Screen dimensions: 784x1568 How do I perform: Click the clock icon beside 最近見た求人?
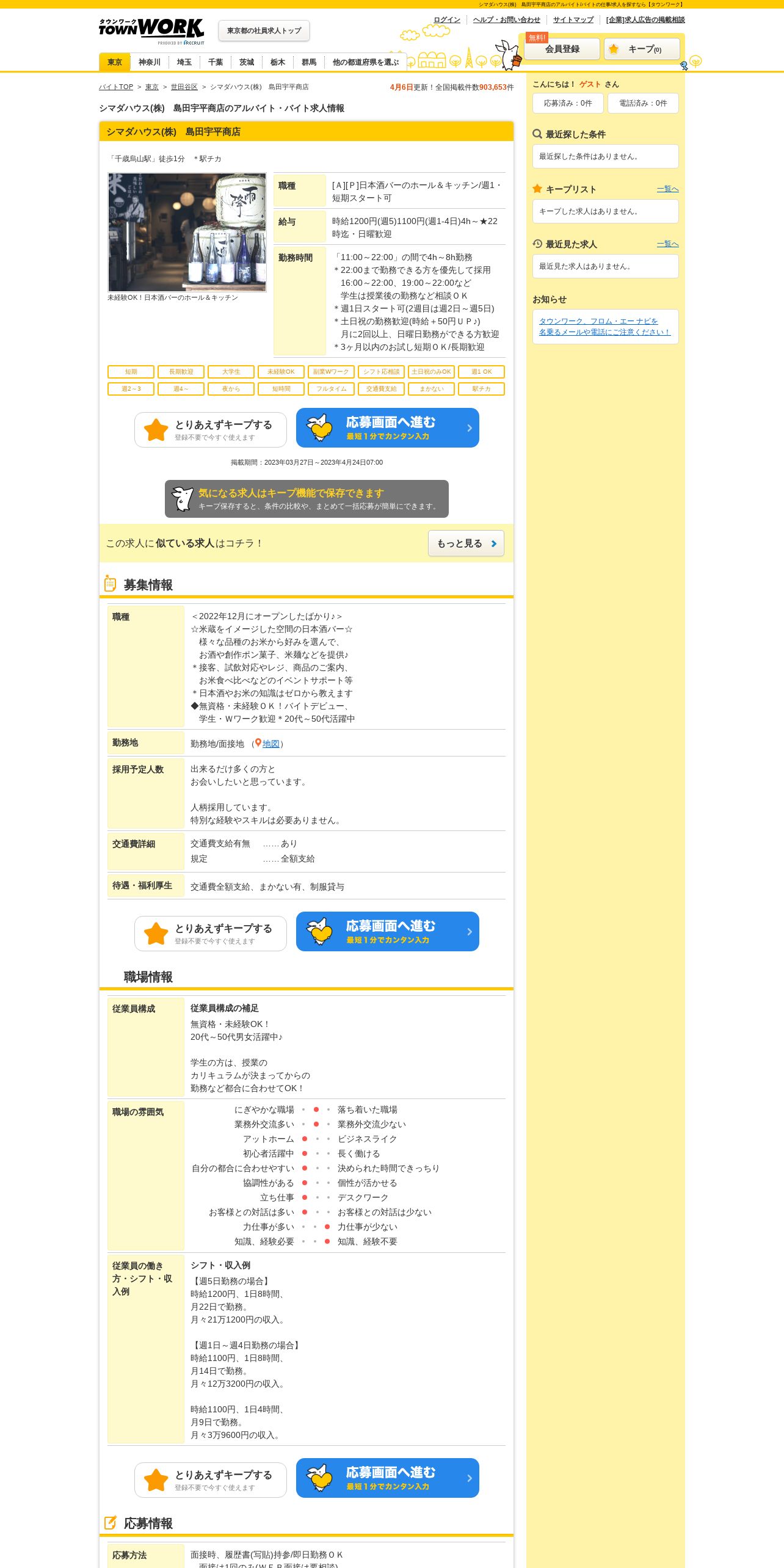pyautogui.click(x=537, y=244)
